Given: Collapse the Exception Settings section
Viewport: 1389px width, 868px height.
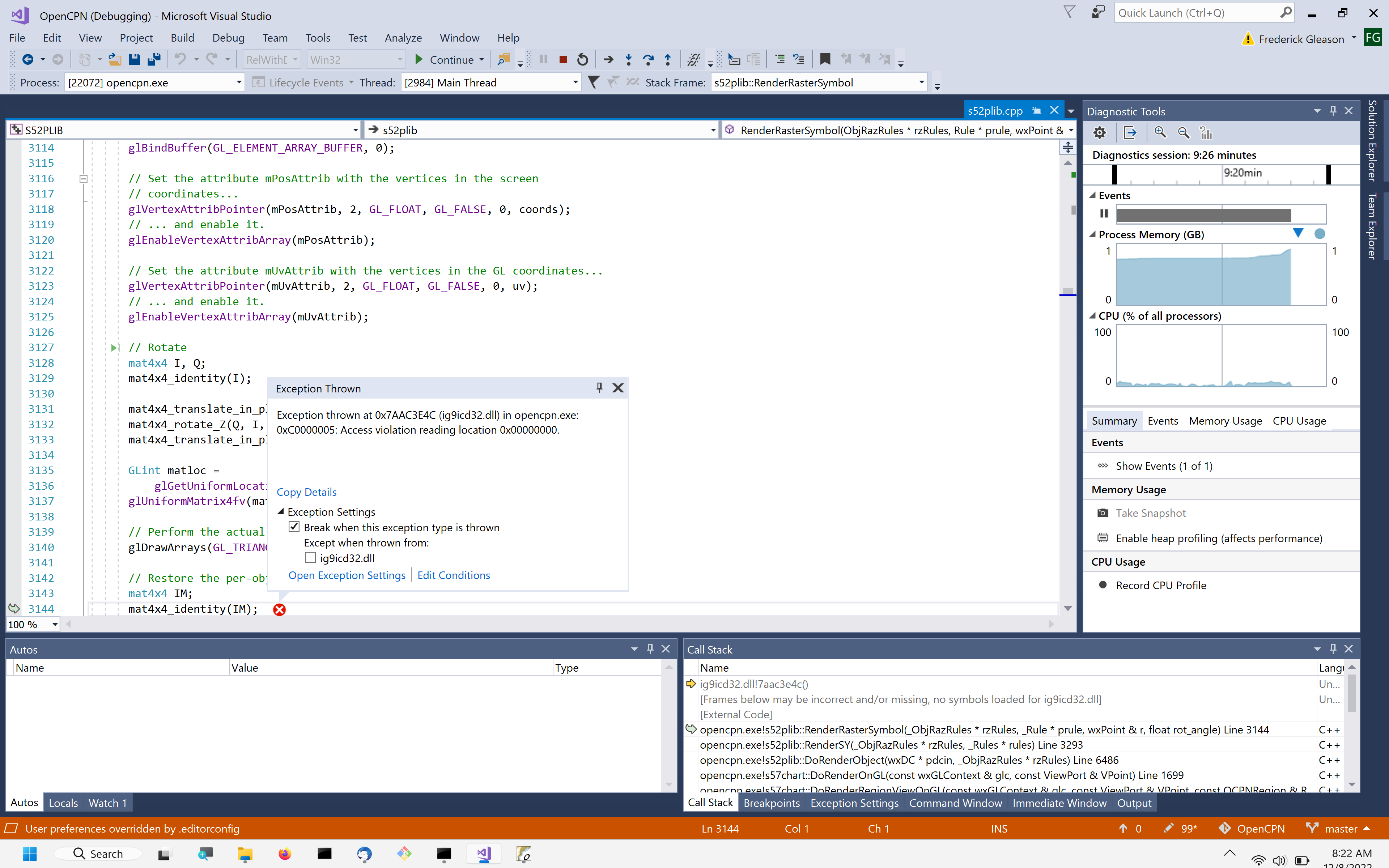Looking at the screenshot, I should pyautogui.click(x=281, y=511).
